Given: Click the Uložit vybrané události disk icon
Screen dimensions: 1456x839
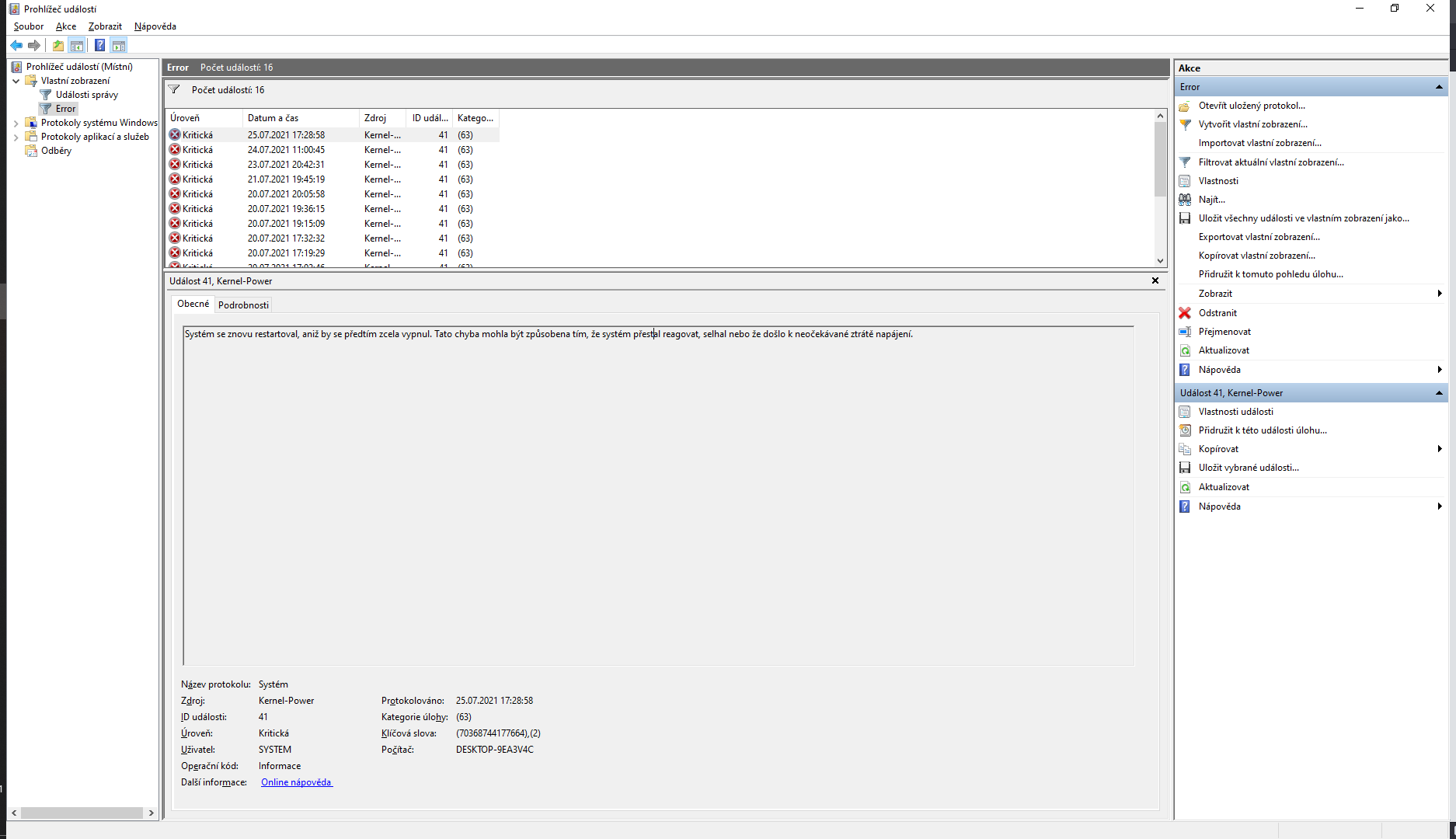Looking at the screenshot, I should [1185, 468].
